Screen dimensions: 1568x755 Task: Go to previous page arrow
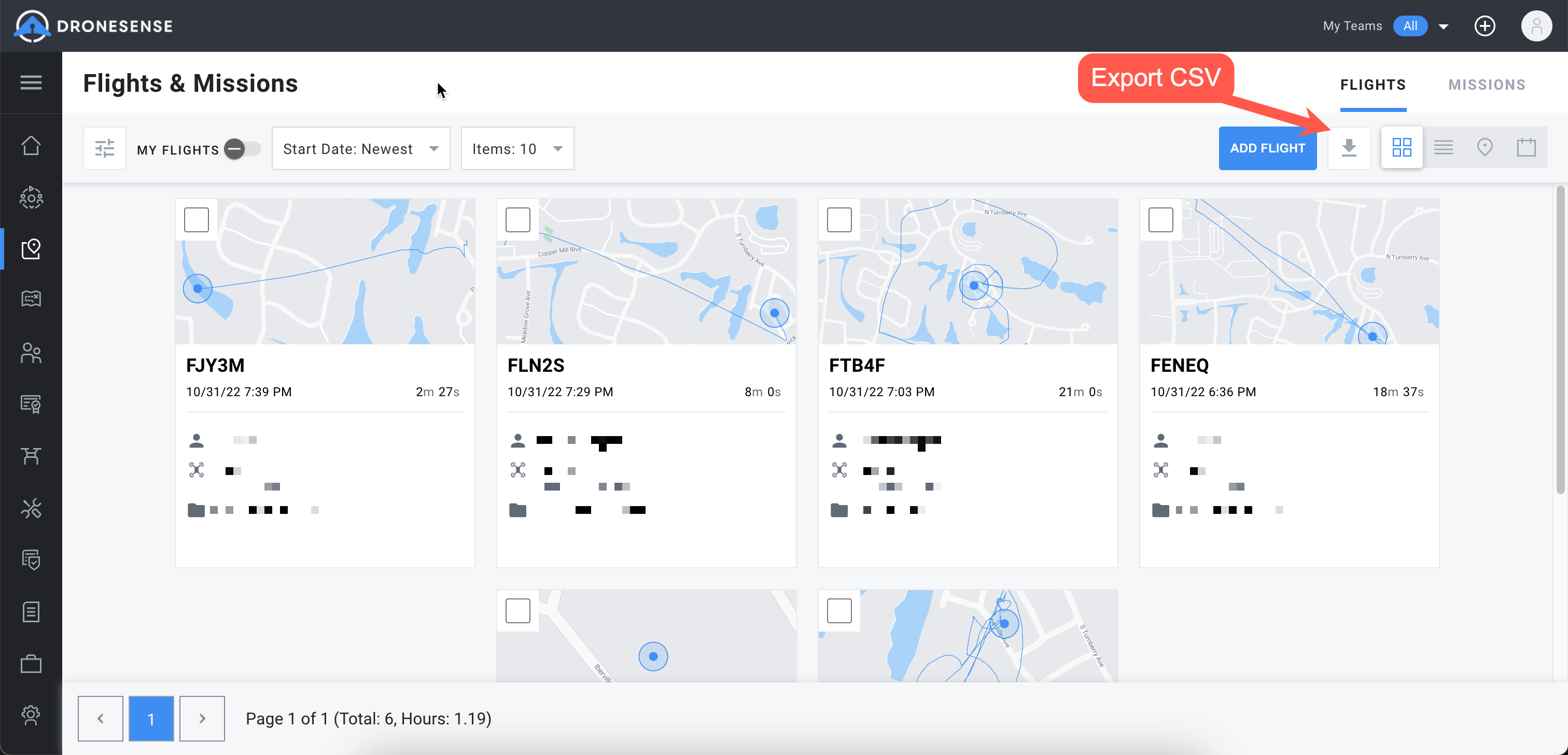coord(101,719)
